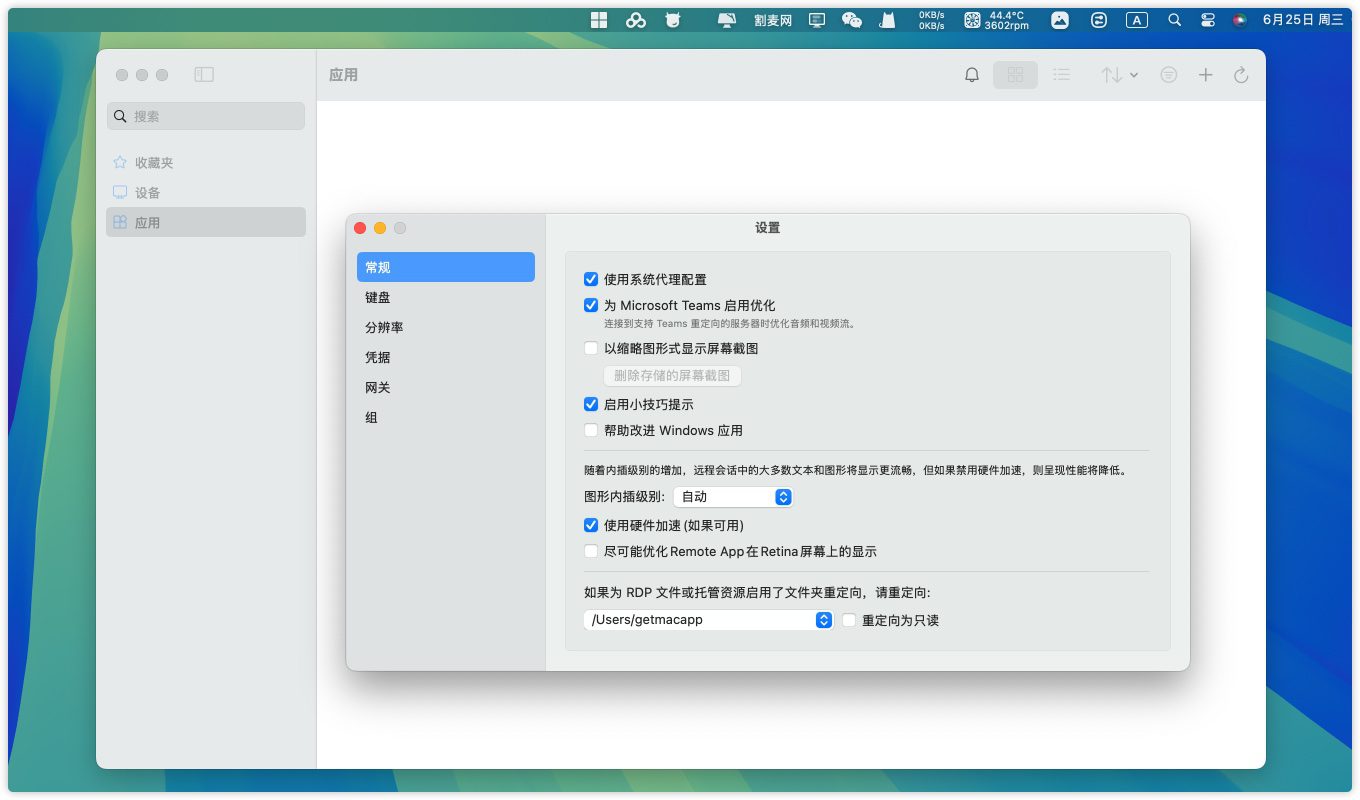Click the filter circle icon
Image resolution: width=1360 pixels, height=800 pixels.
point(1168,75)
